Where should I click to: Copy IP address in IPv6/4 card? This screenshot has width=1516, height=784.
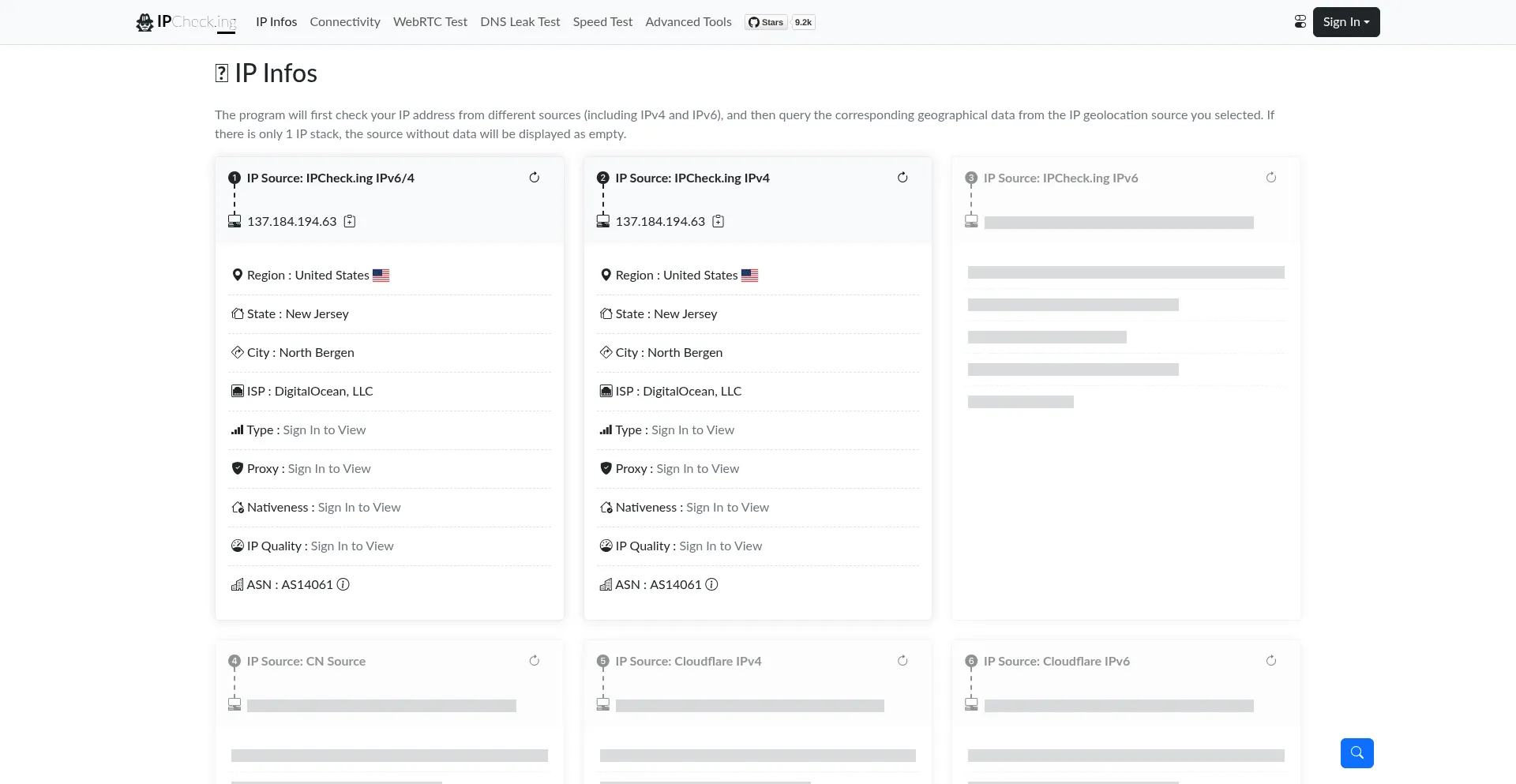(x=350, y=222)
